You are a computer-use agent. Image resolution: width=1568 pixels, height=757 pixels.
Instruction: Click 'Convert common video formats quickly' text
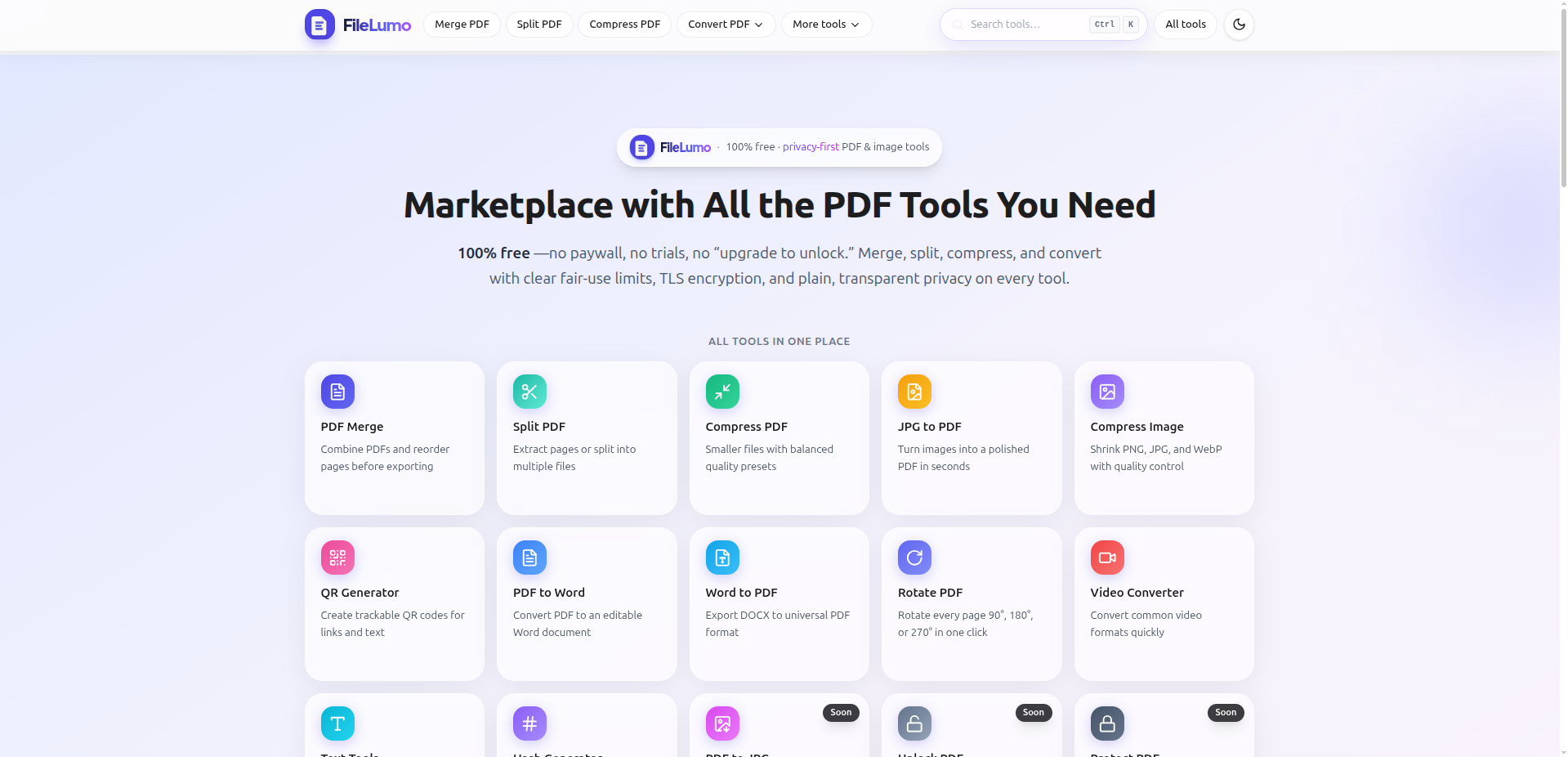pos(1146,624)
